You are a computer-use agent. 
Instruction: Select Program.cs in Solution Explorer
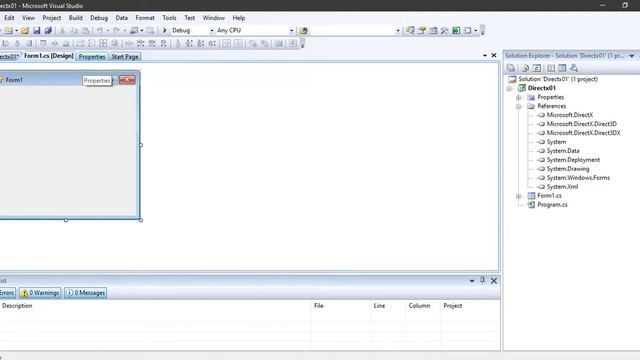pyautogui.click(x=552, y=205)
